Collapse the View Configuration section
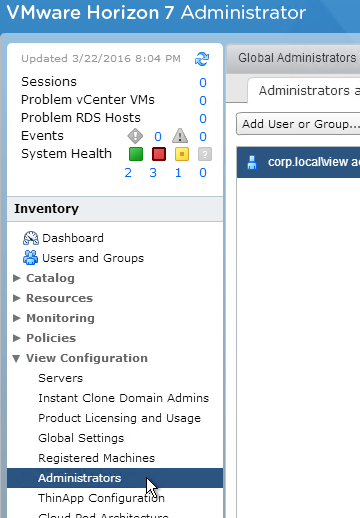 pos(16,358)
